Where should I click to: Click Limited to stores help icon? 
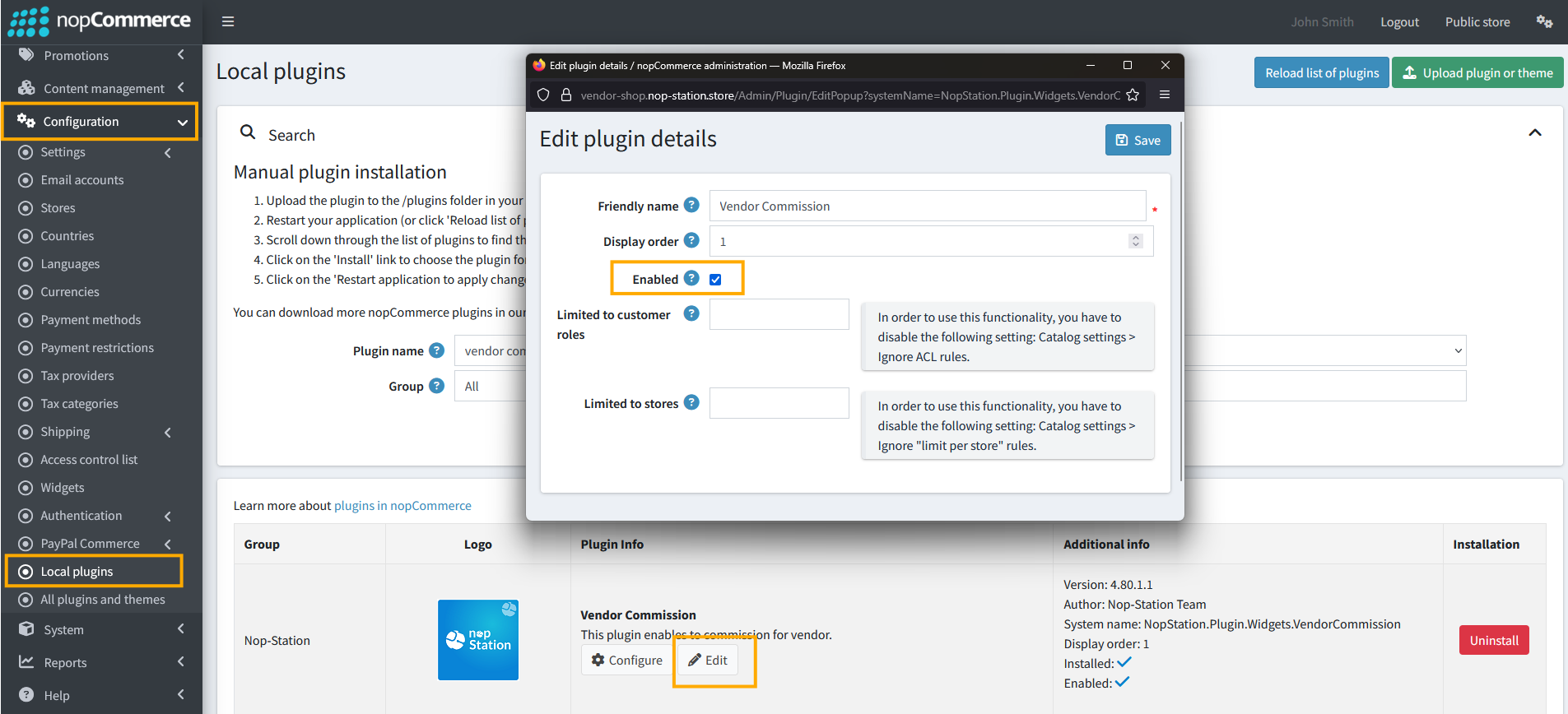(x=691, y=402)
